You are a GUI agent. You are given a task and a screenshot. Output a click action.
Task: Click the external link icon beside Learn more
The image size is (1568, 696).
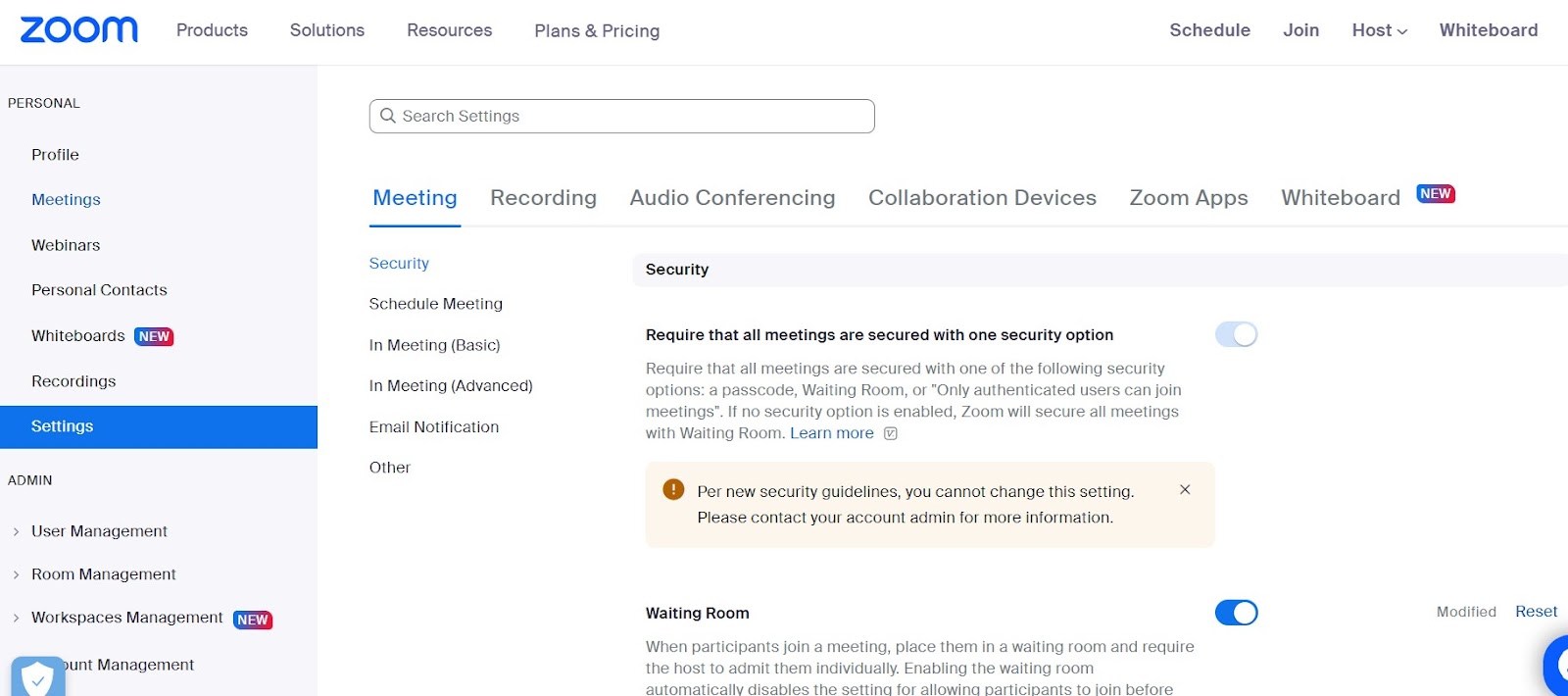pos(890,433)
